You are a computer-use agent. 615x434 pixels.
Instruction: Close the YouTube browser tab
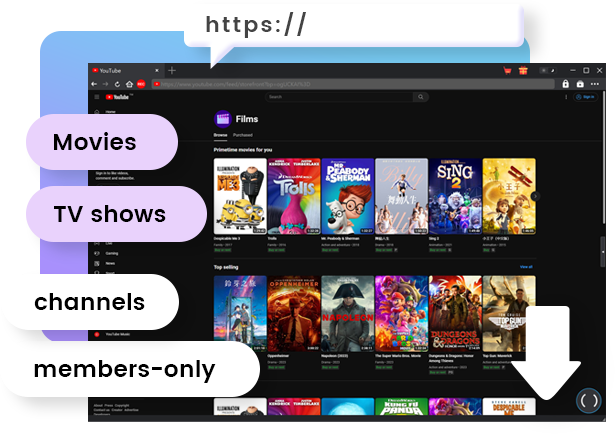(157, 71)
